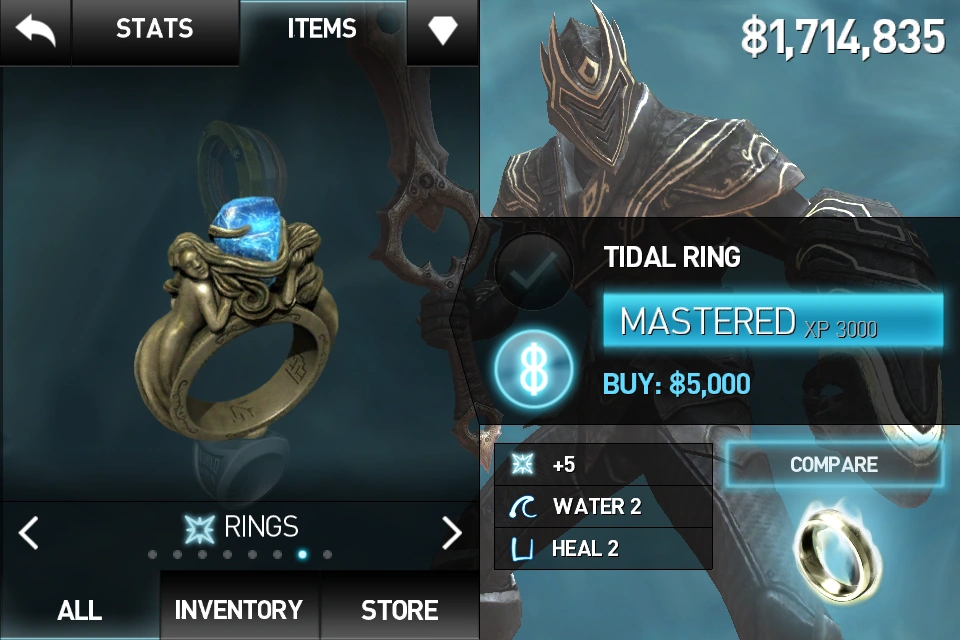Tap the dollar buy coin icon
This screenshot has height=640, width=960.
point(533,369)
